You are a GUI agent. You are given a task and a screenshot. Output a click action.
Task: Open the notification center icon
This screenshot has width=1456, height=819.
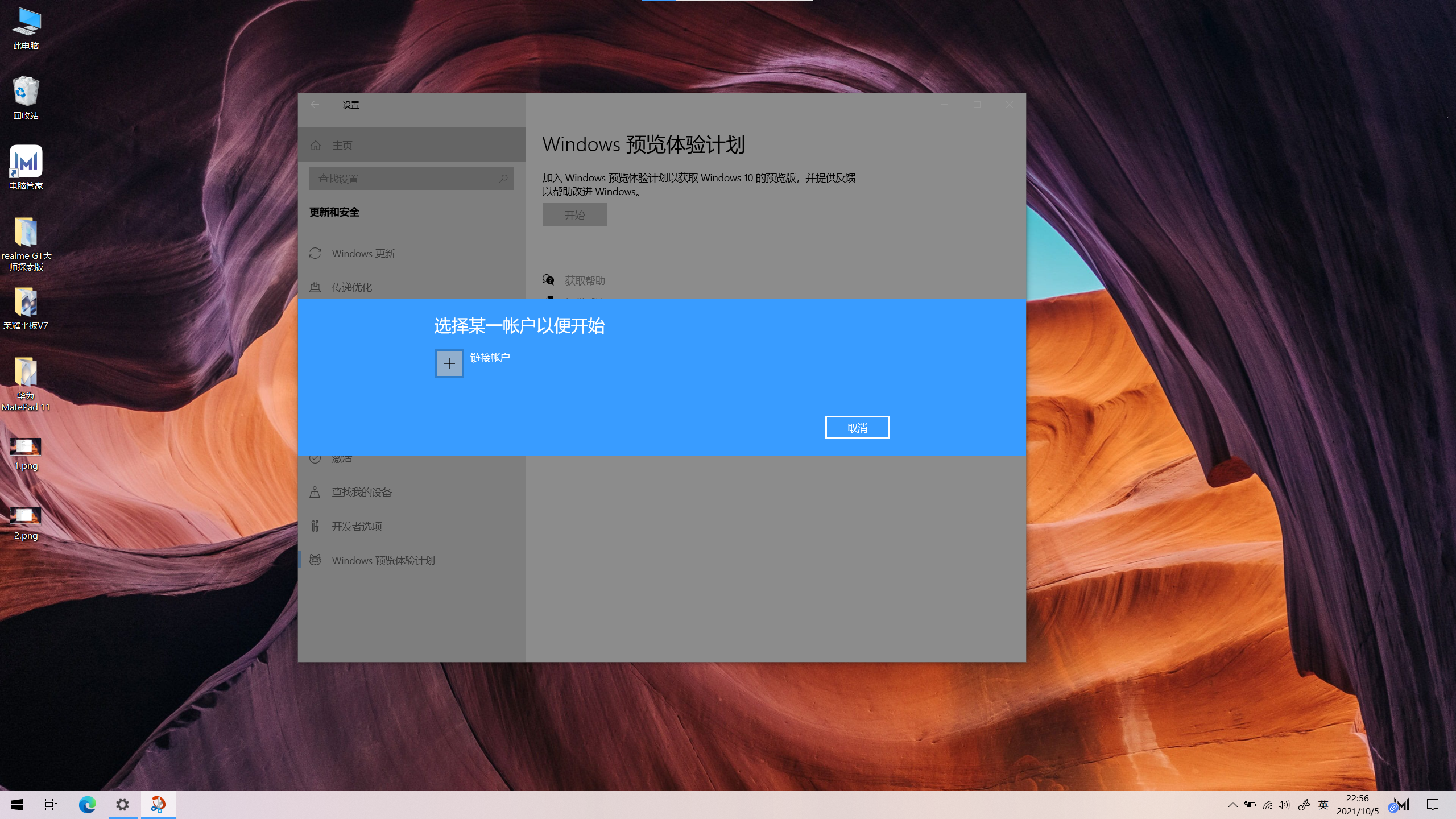tap(1433, 805)
